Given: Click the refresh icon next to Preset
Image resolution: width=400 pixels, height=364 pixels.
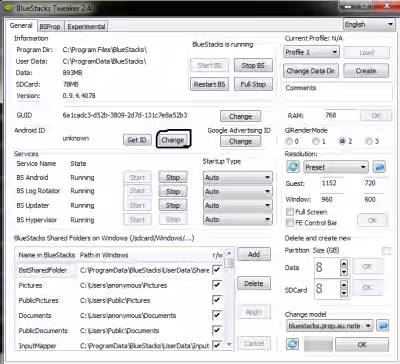Looking at the screenshot, I should coord(293,167).
